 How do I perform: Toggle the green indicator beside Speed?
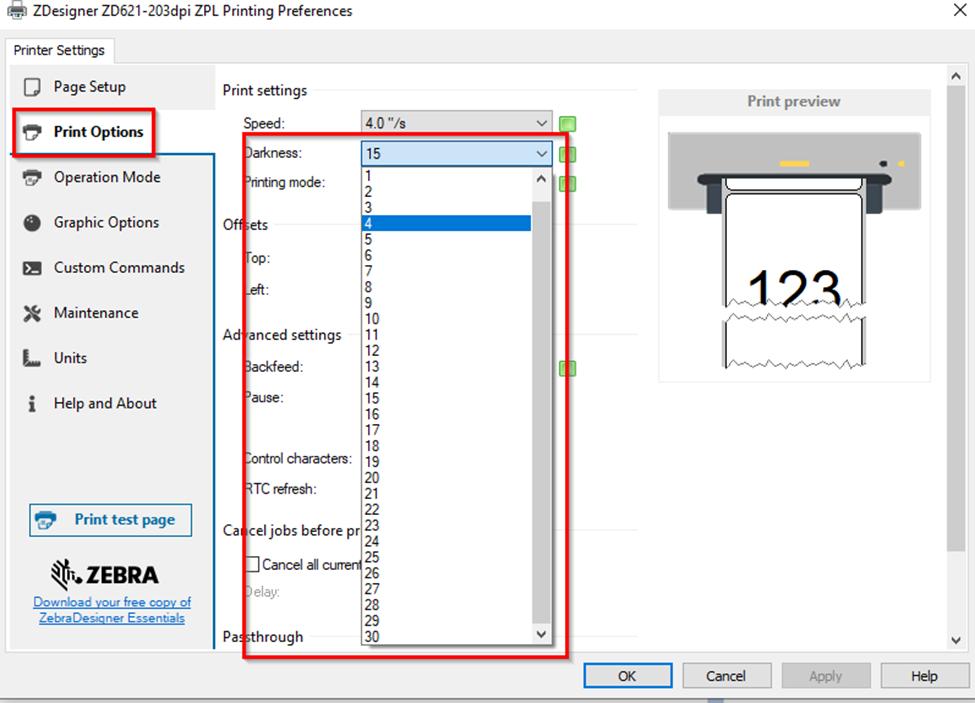click(567, 124)
